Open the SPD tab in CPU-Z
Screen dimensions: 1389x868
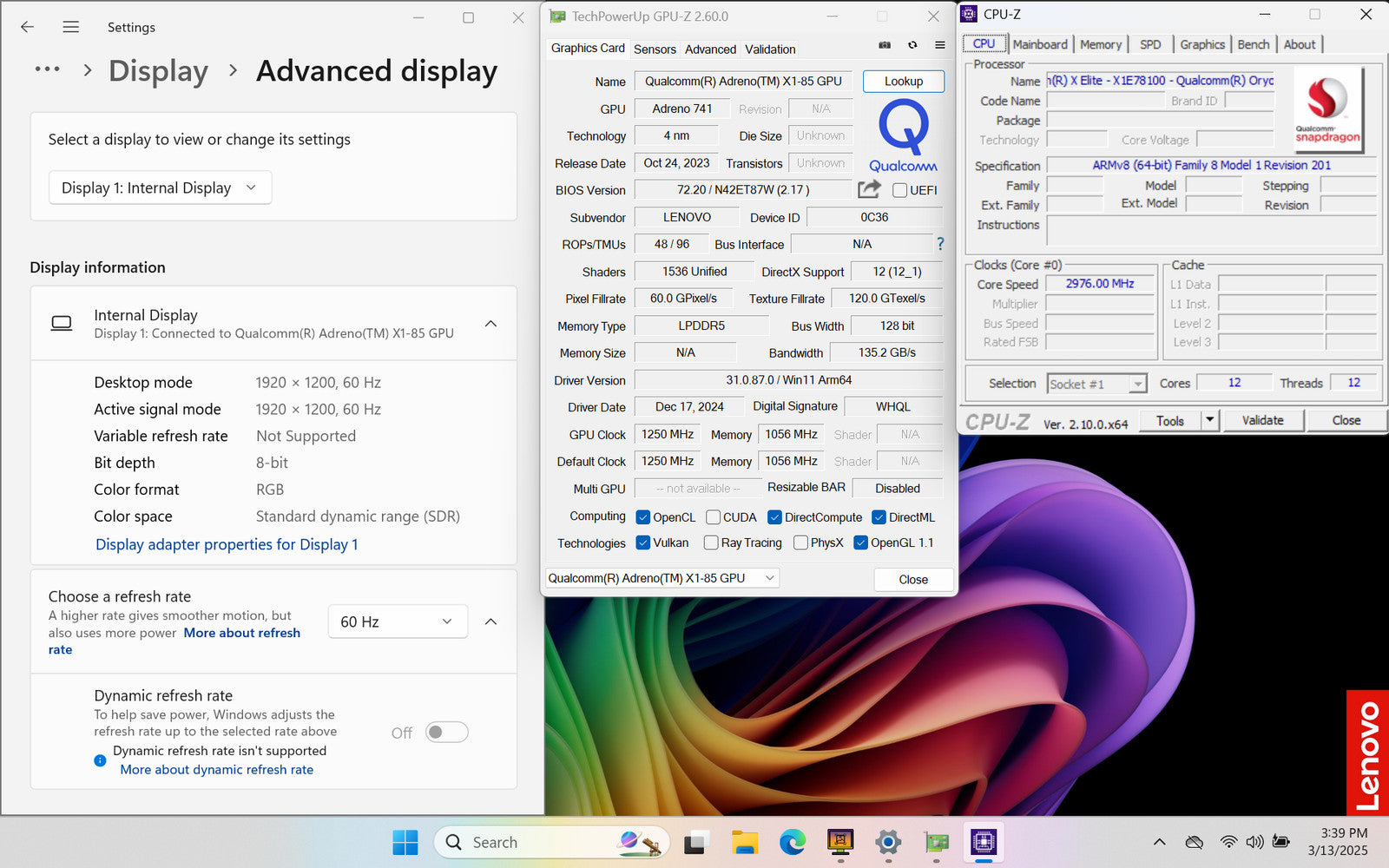click(1150, 44)
